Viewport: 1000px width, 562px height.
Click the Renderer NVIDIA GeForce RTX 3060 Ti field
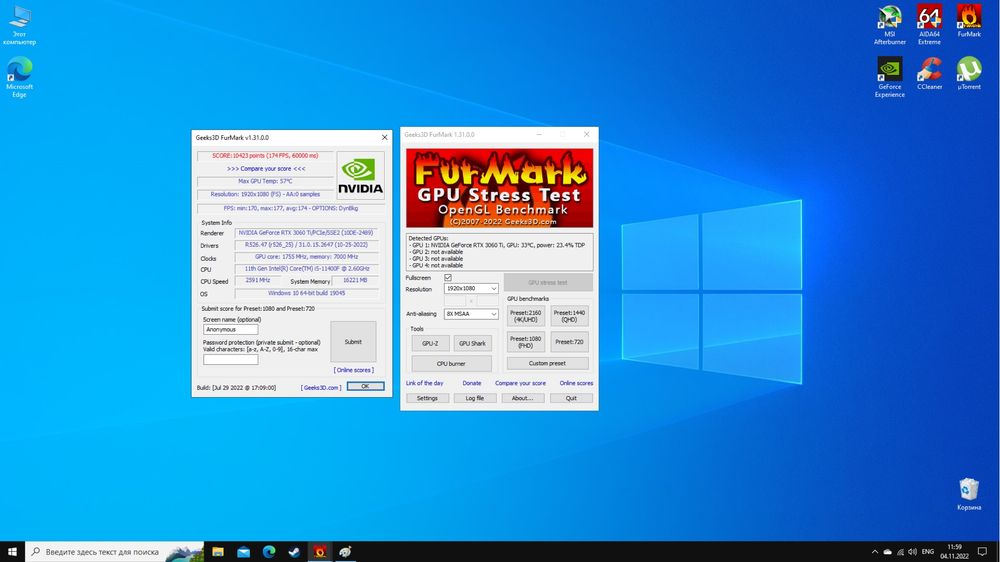(306, 233)
